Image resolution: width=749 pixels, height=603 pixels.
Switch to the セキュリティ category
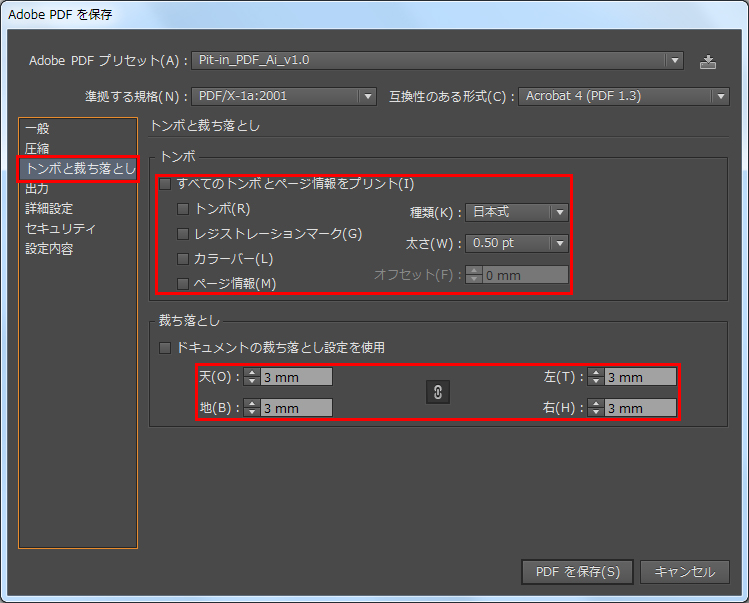click(60, 228)
